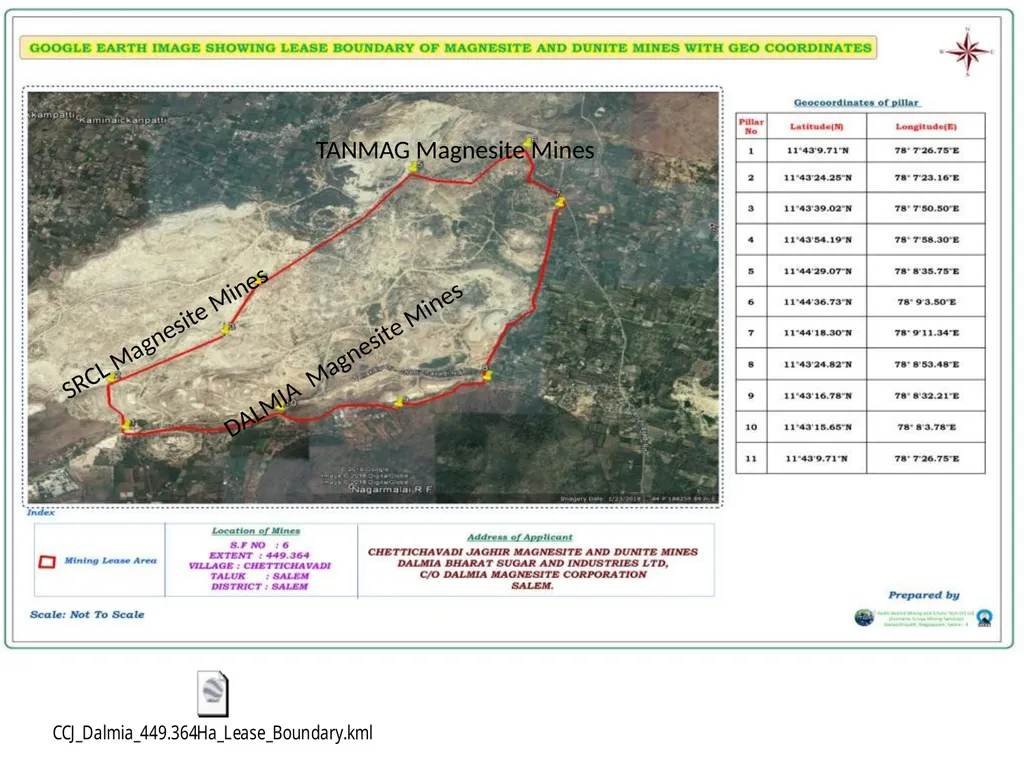Click the Kaminaickanpatti place label on map
Screen dimensions: 1024x768
tap(123, 120)
